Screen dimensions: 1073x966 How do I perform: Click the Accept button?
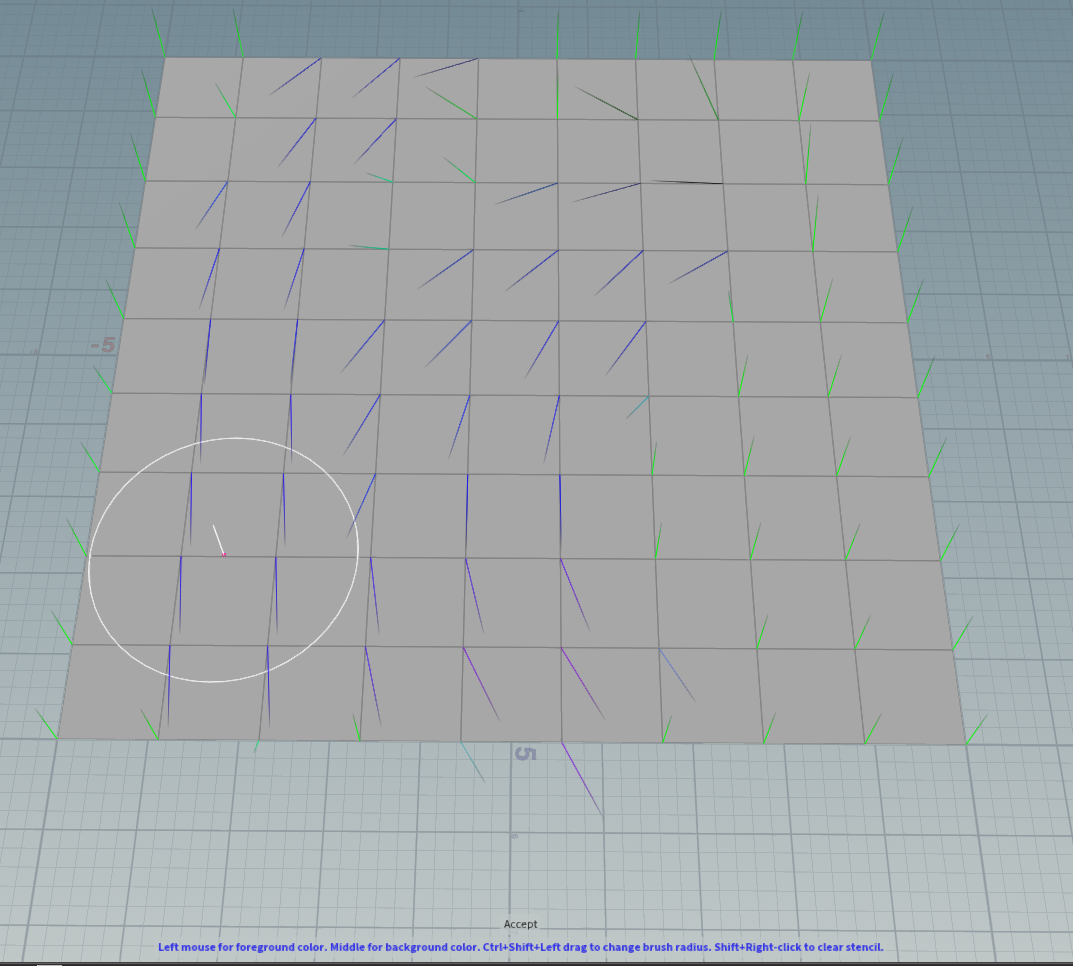520,924
